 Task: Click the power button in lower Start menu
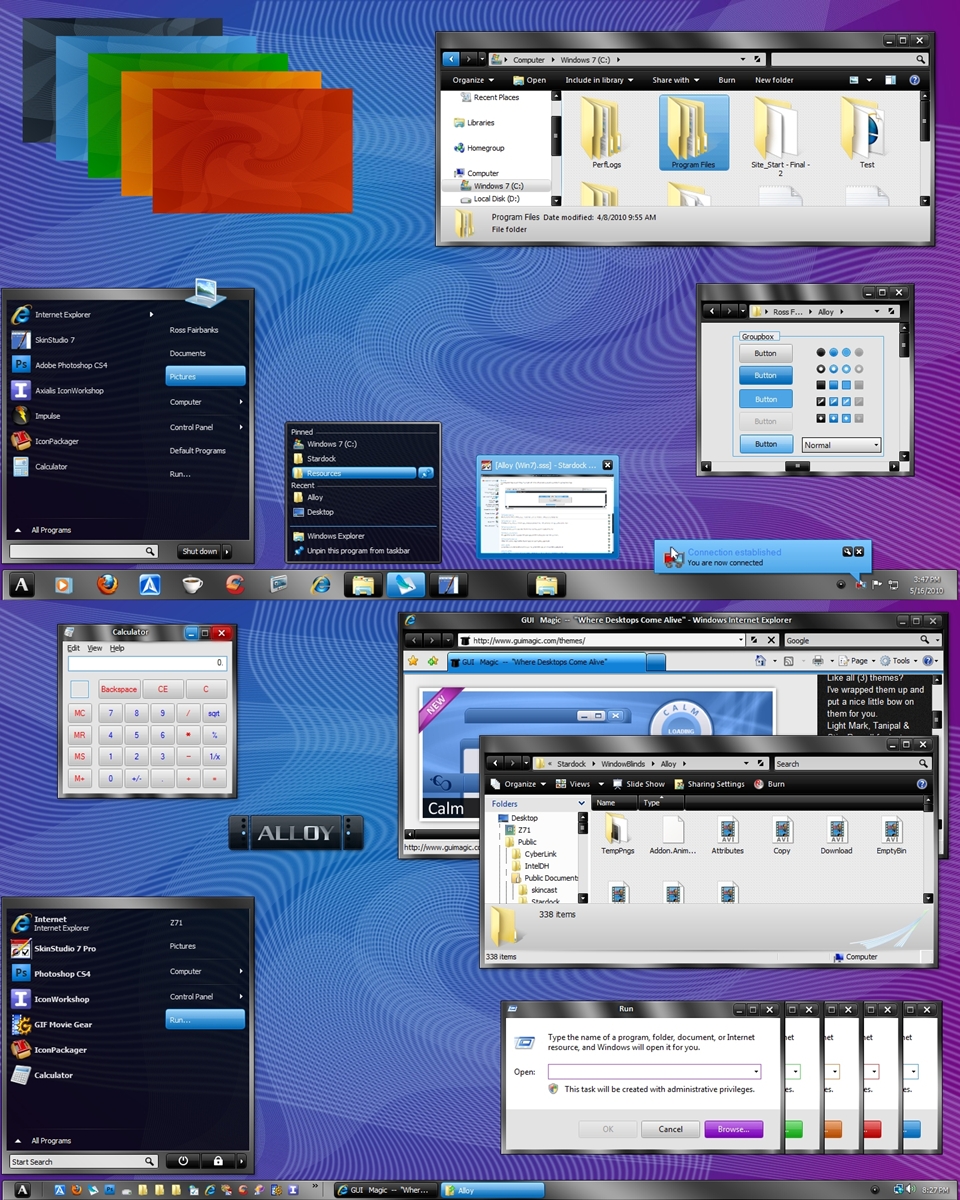coord(183,1161)
